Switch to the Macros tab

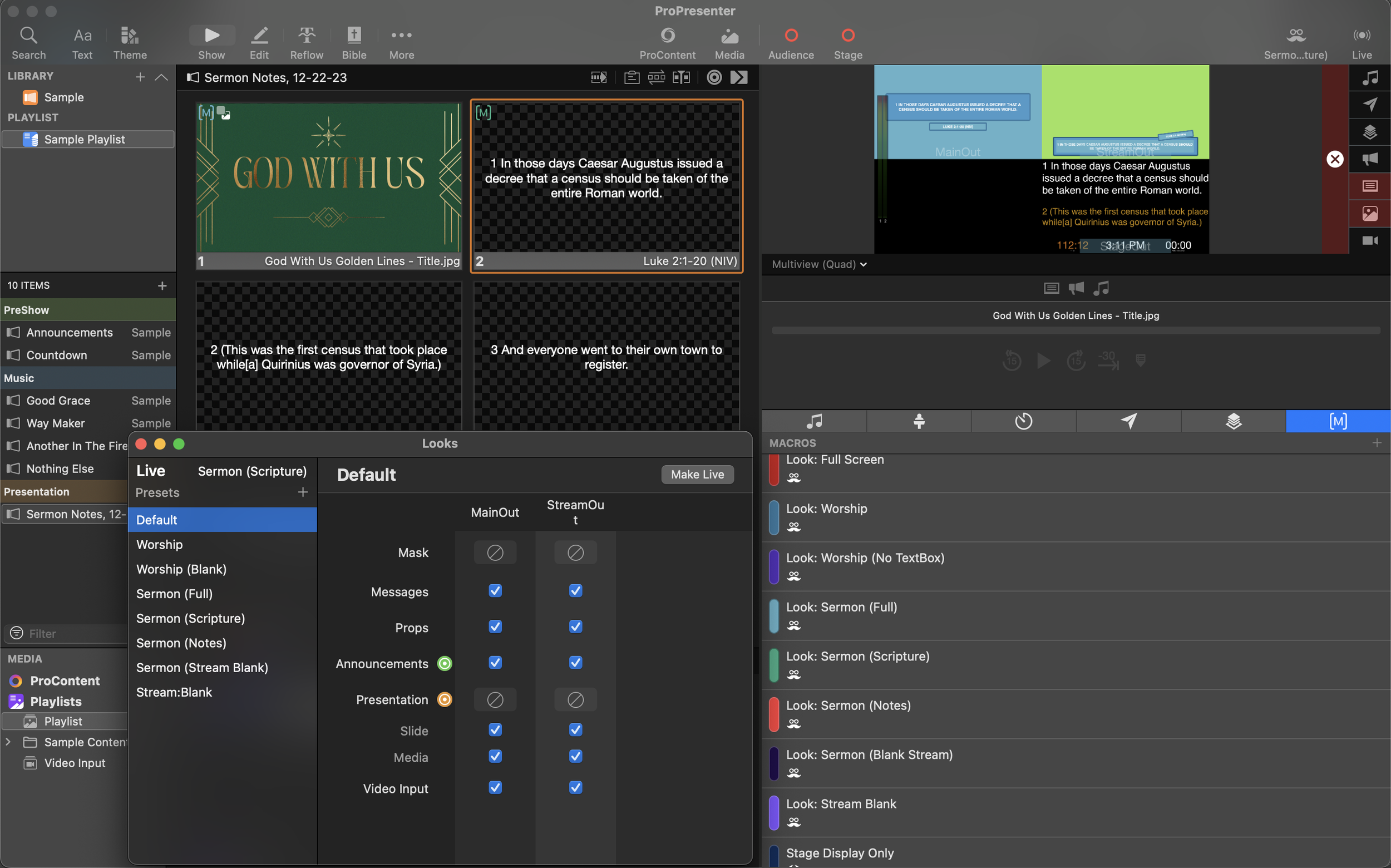1338,421
